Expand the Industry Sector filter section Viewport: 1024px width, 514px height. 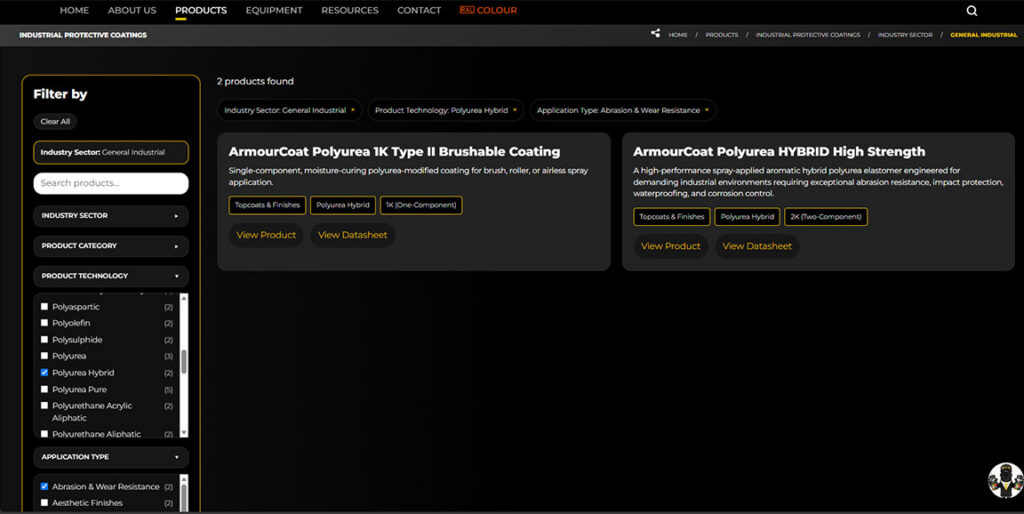pyautogui.click(x=111, y=216)
